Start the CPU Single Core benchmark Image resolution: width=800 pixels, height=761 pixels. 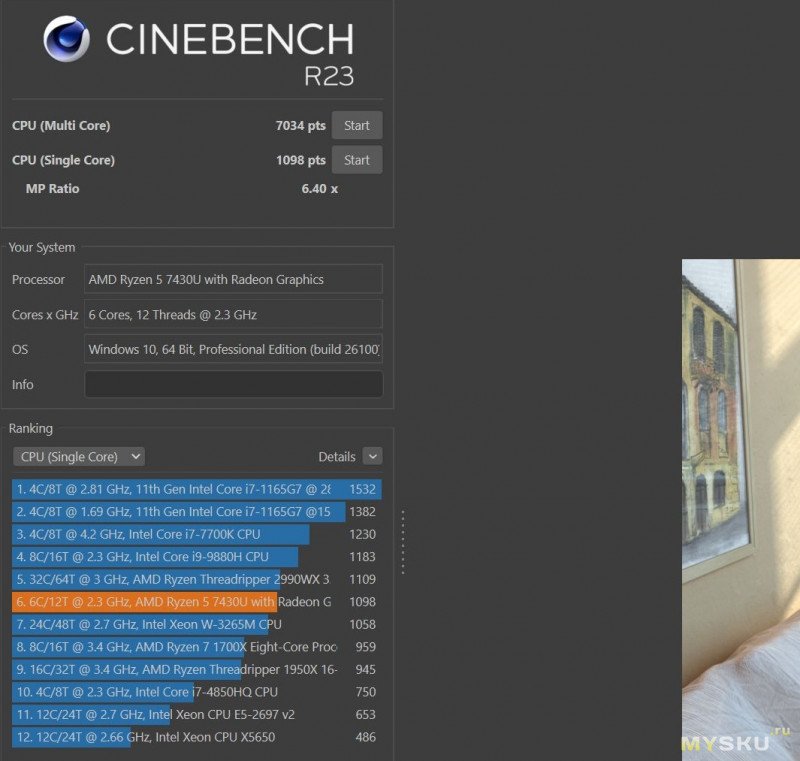pyautogui.click(x=357, y=160)
